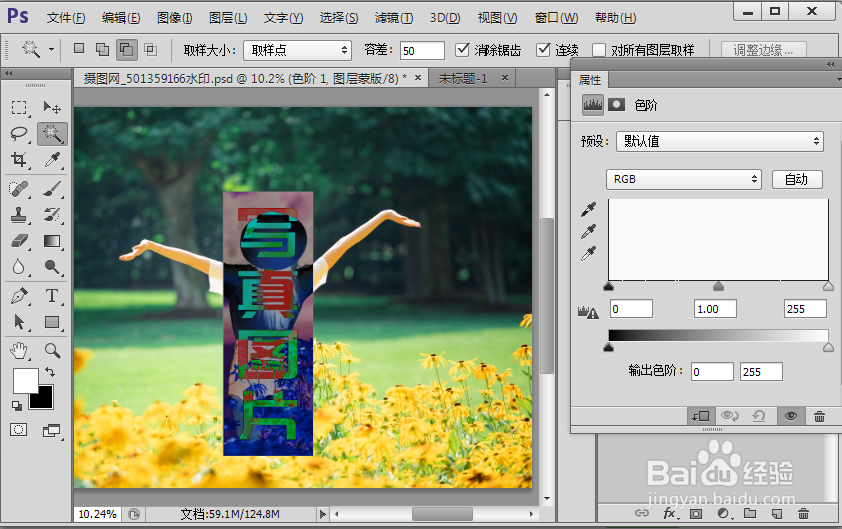Screen dimensions: 842x529
Task: Select the Magic Wand tool in toolbox
Action: coord(52,133)
